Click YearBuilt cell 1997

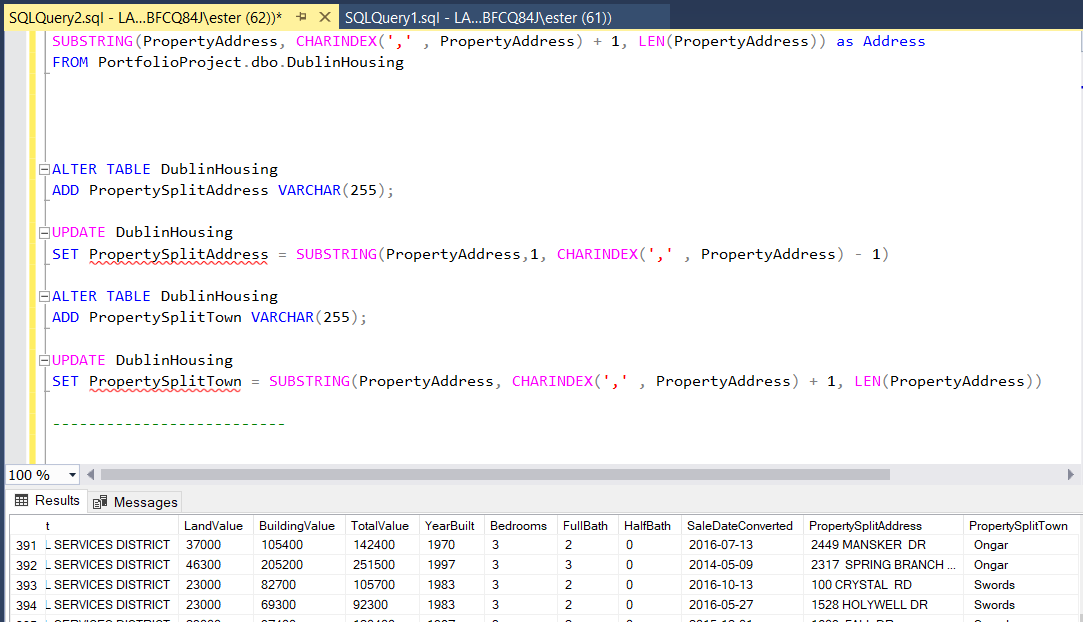coord(452,565)
